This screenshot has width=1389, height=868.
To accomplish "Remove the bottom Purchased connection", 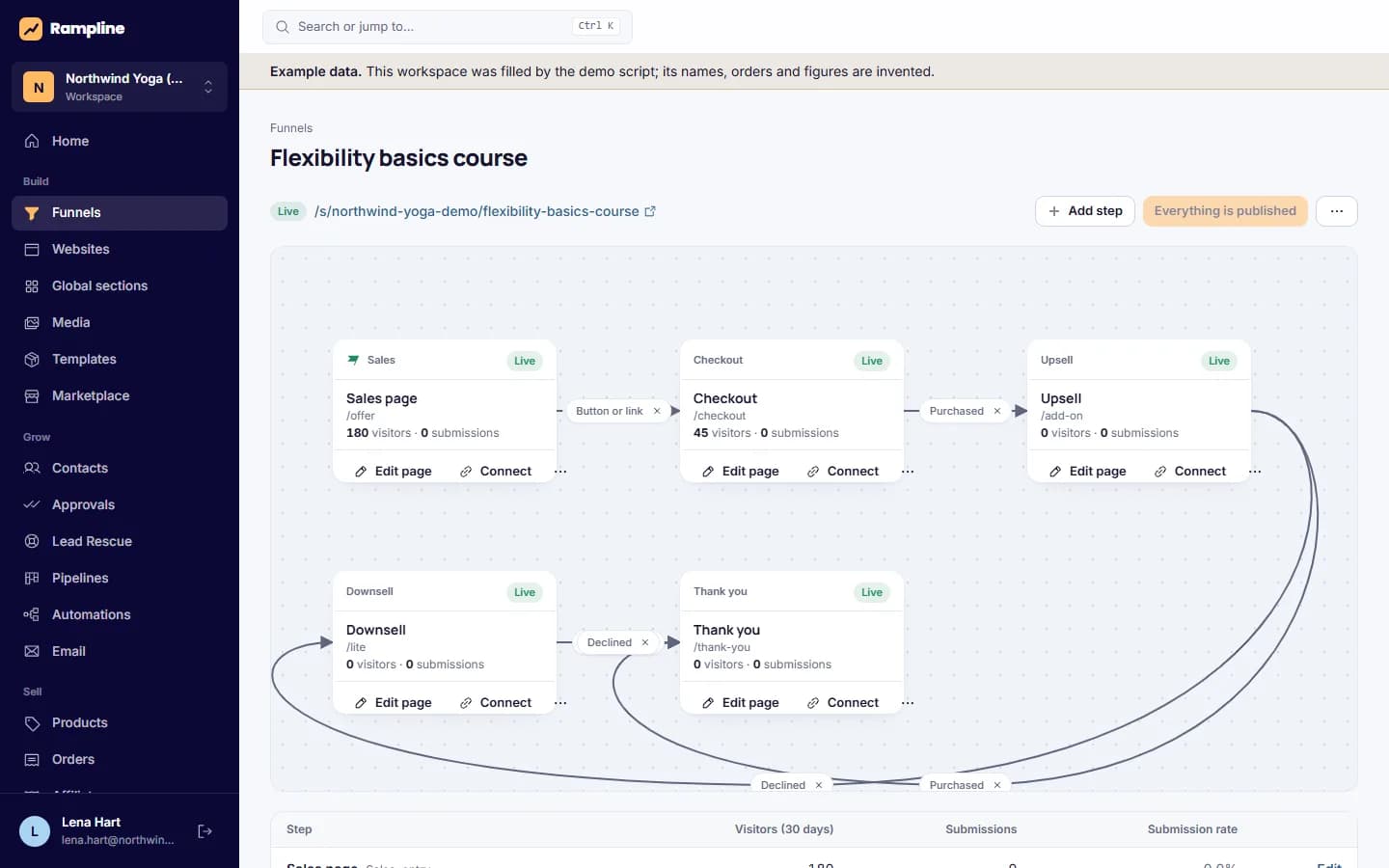I will [997, 785].
